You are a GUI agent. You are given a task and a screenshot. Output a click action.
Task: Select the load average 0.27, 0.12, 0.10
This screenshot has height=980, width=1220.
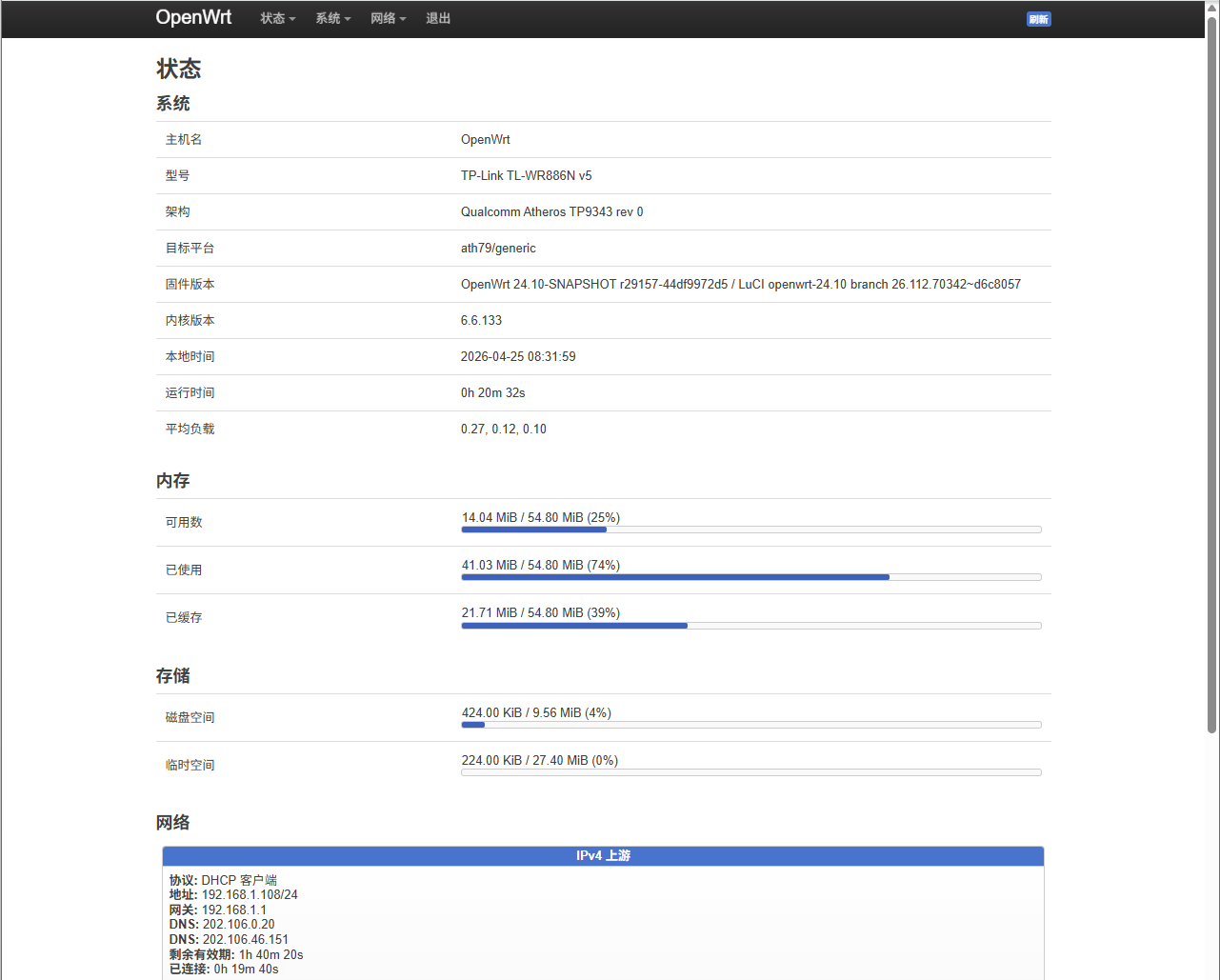(x=504, y=429)
